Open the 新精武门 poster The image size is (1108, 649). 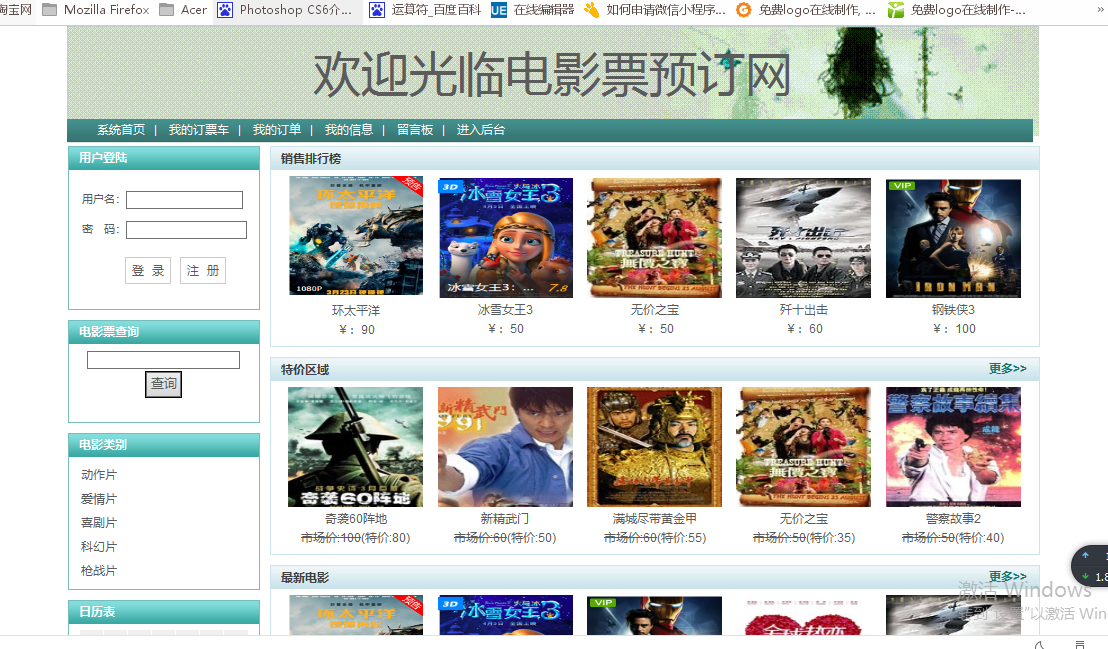click(505, 447)
